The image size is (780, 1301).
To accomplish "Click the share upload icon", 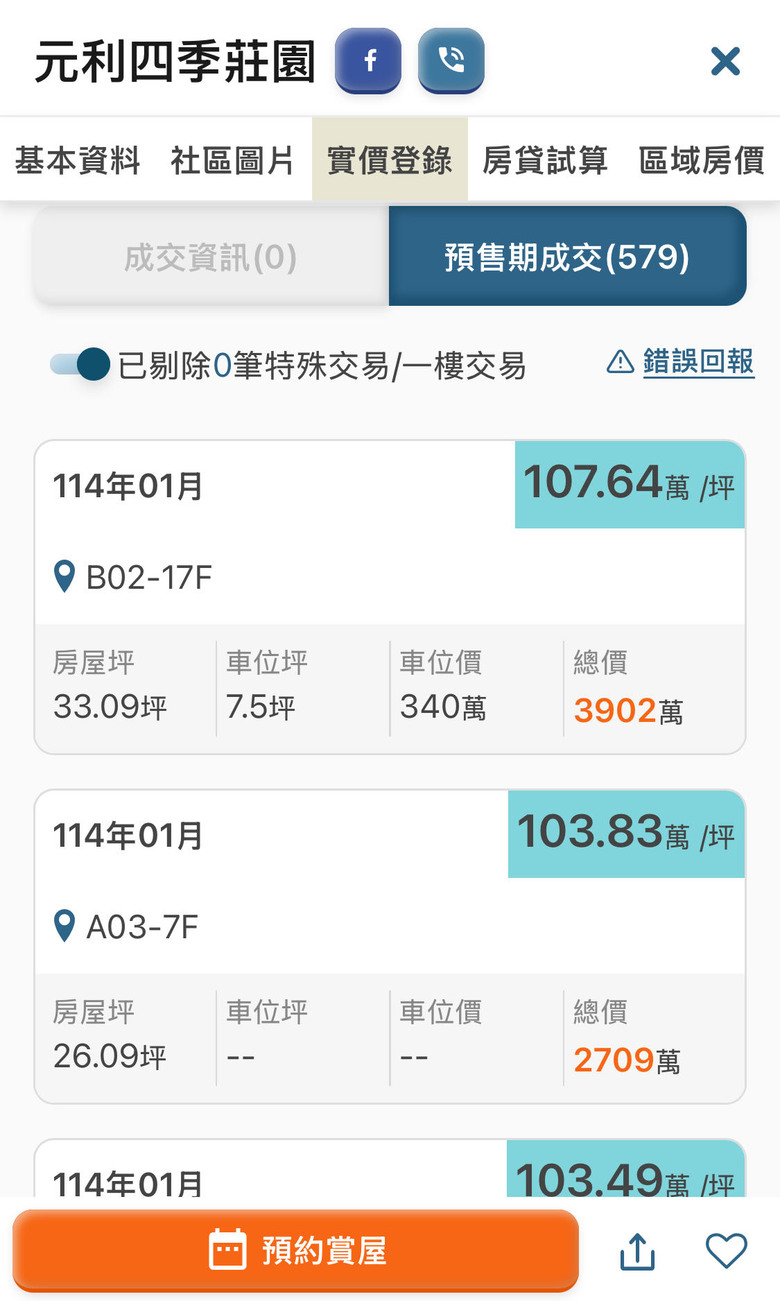I will 637,1251.
